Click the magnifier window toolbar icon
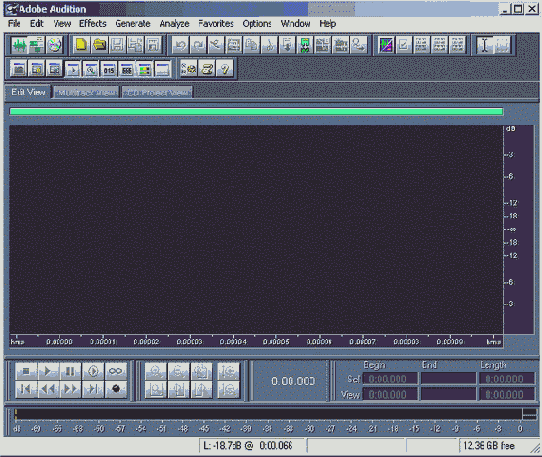542x457 pixels. pos(91,69)
